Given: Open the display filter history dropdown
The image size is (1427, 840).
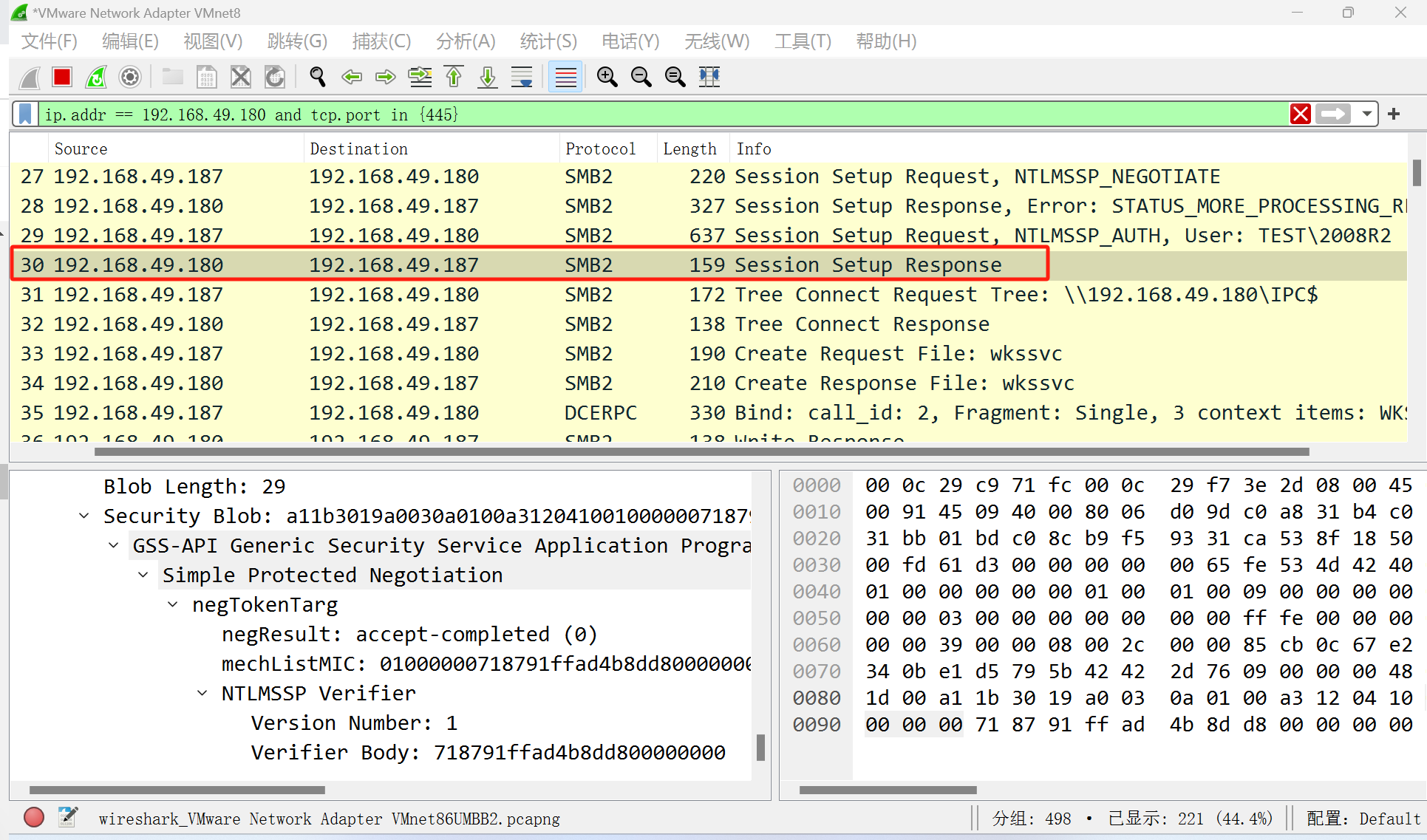Looking at the screenshot, I should (x=1366, y=115).
